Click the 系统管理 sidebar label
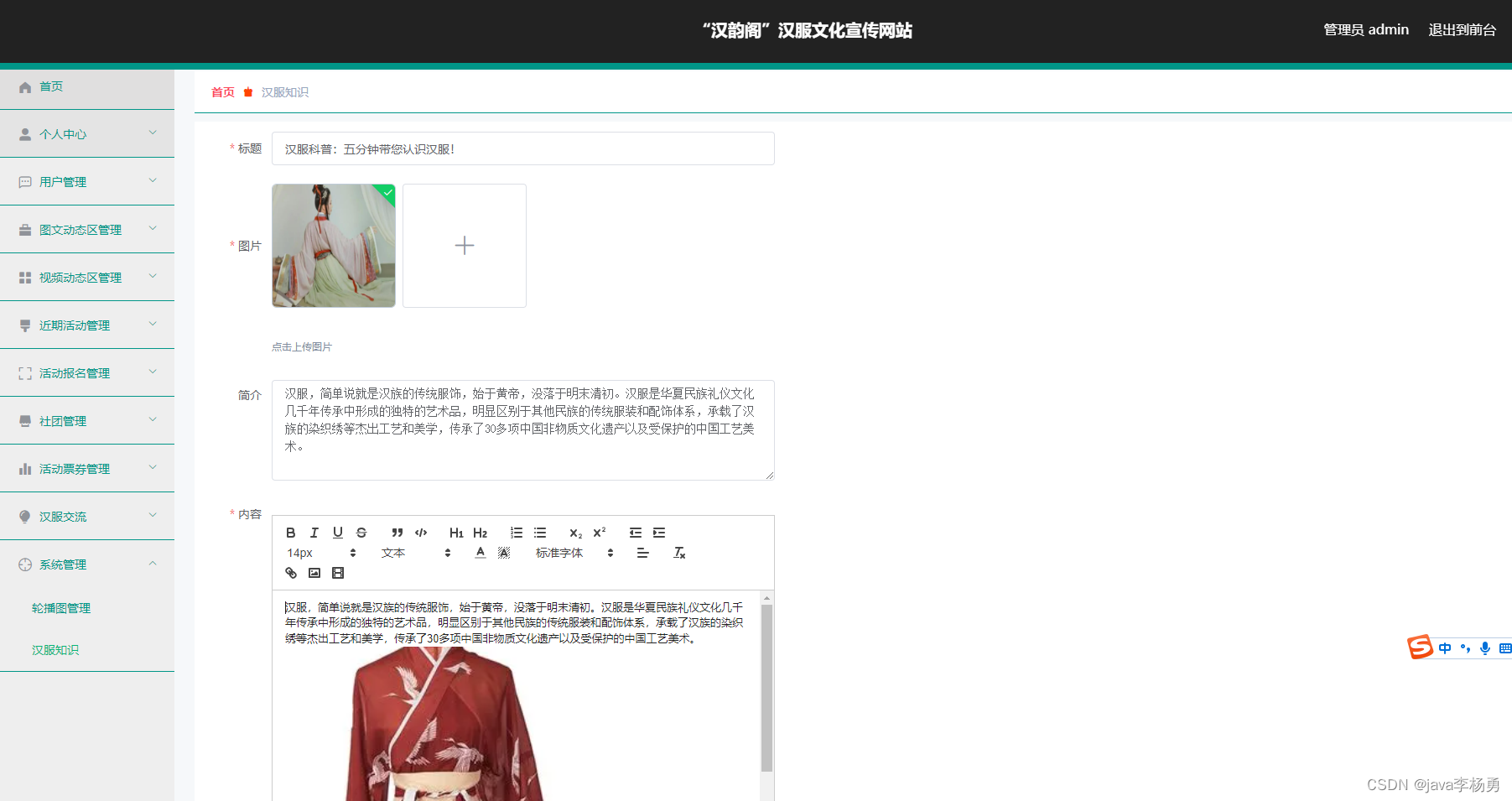The height and width of the screenshot is (801, 1512). click(63, 564)
